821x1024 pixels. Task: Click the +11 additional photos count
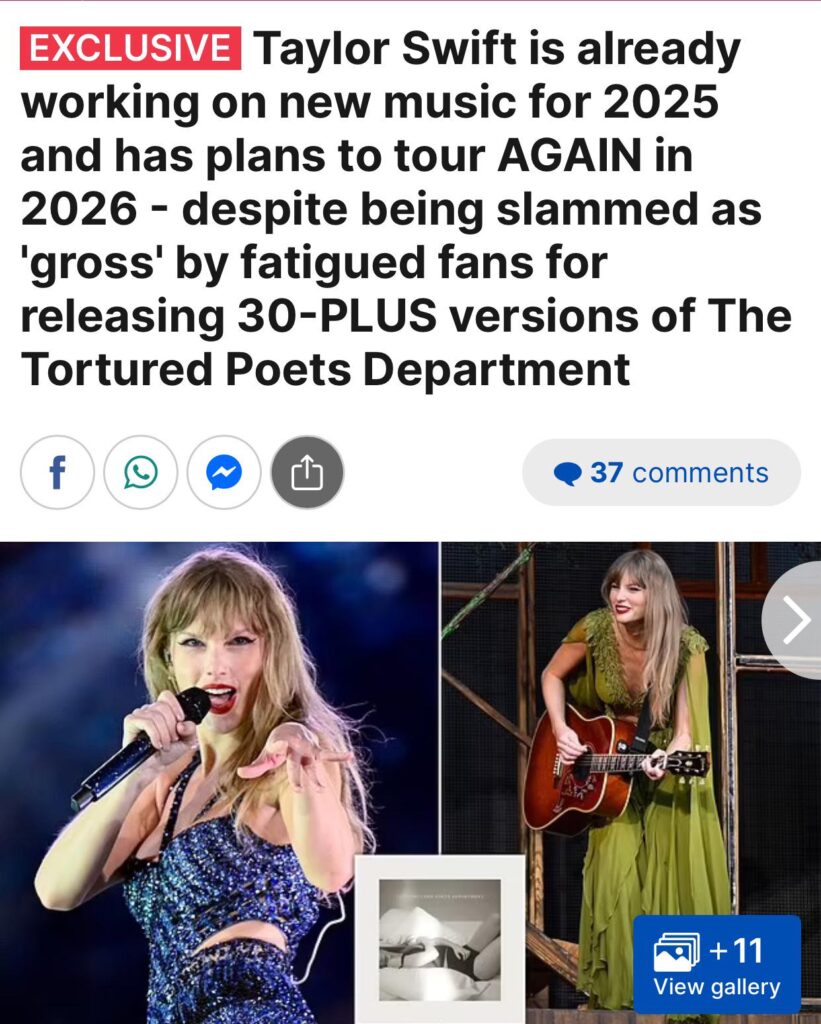[736, 950]
